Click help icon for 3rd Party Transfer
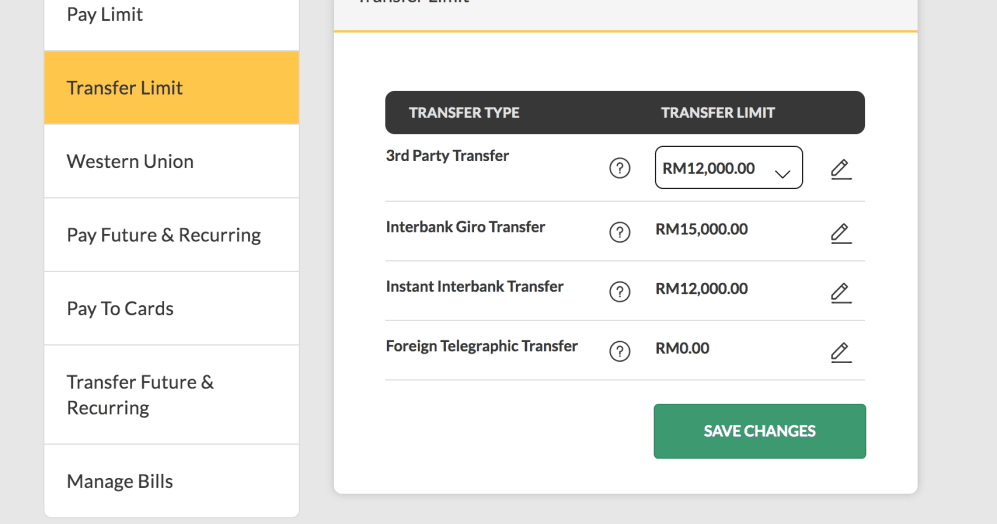The width and height of the screenshot is (997, 524). (620, 169)
